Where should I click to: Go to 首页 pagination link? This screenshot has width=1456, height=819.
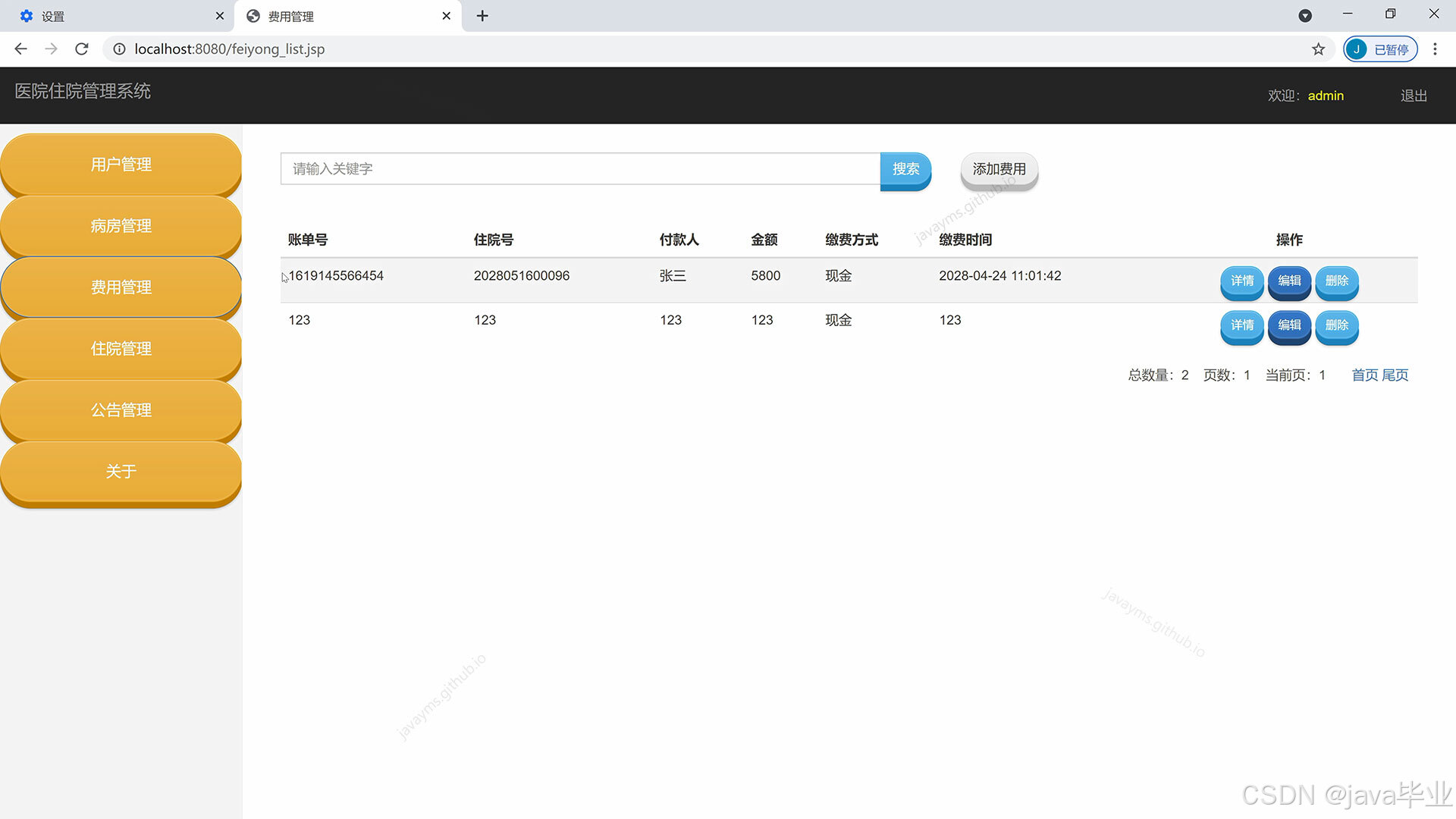1364,375
